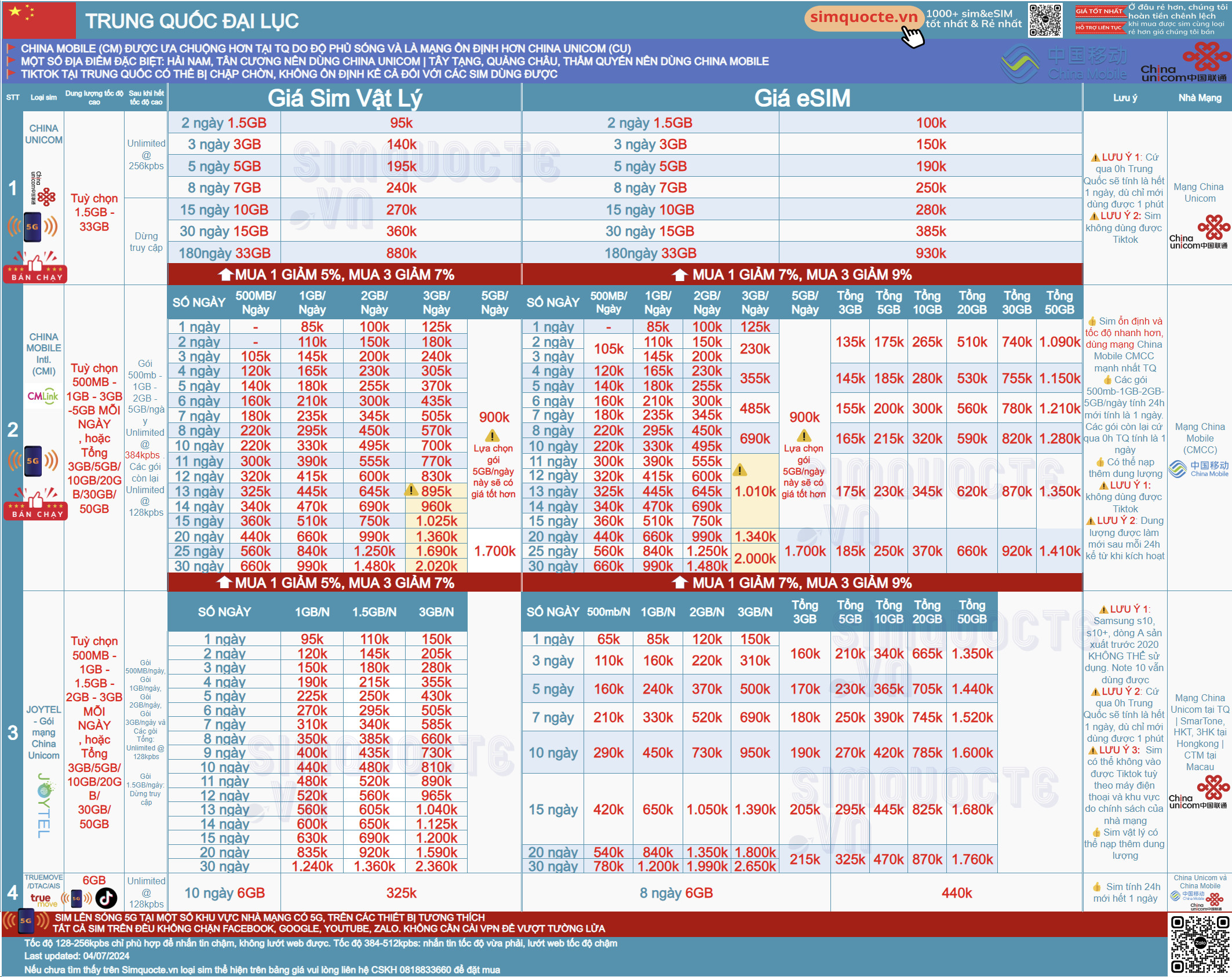1232x977 pixels.
Task: Click the first MUA 1 GIẢM 7% eSIM banner
Action: coord(802,275)
